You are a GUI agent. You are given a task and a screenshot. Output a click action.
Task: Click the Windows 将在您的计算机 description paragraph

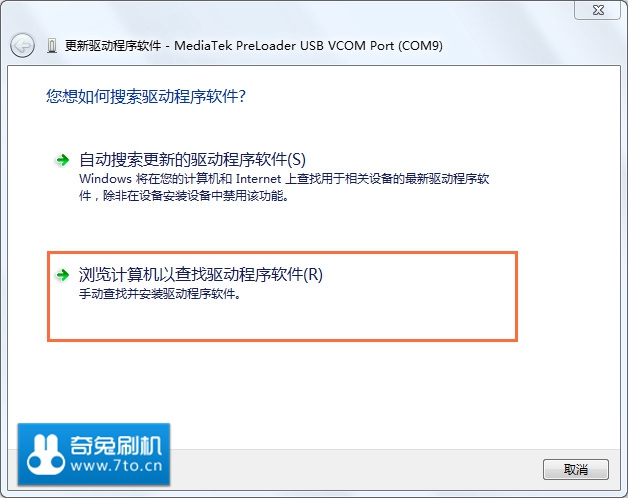coord(284,187)
